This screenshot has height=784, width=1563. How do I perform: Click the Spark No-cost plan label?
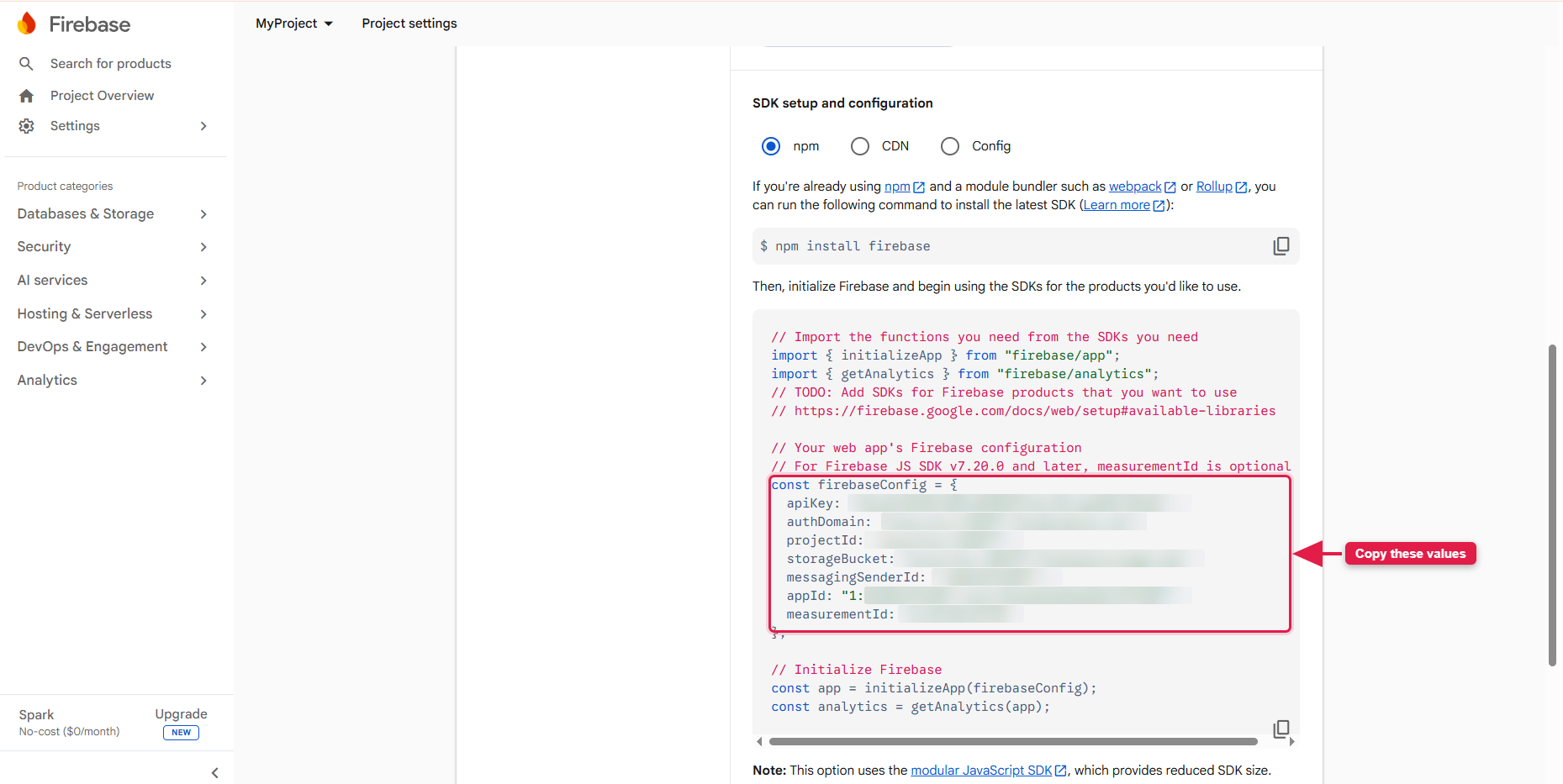(69, 723)
